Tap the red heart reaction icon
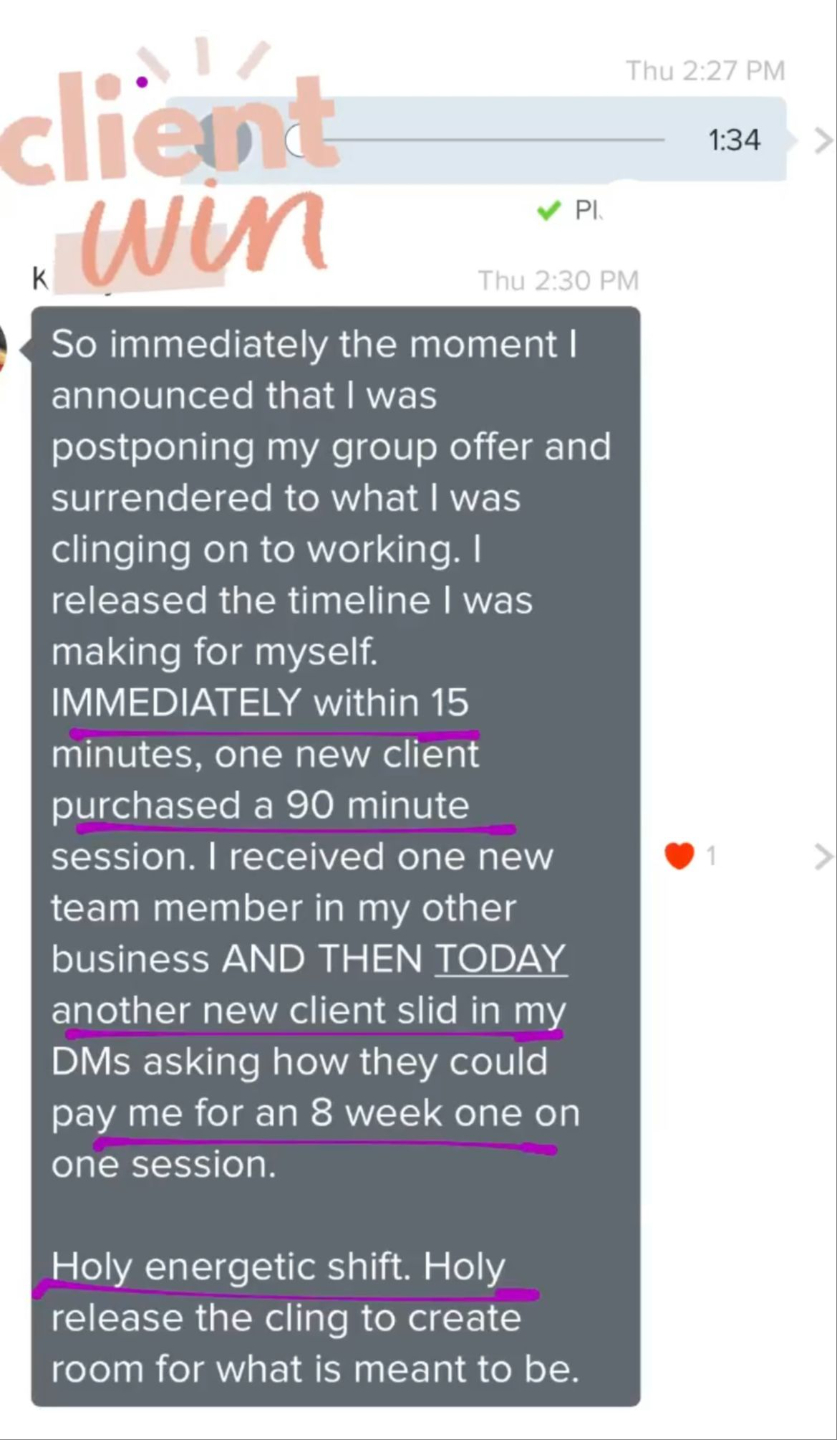The image size is (837, 1440). pyautogui.click(x=679, y=856)
